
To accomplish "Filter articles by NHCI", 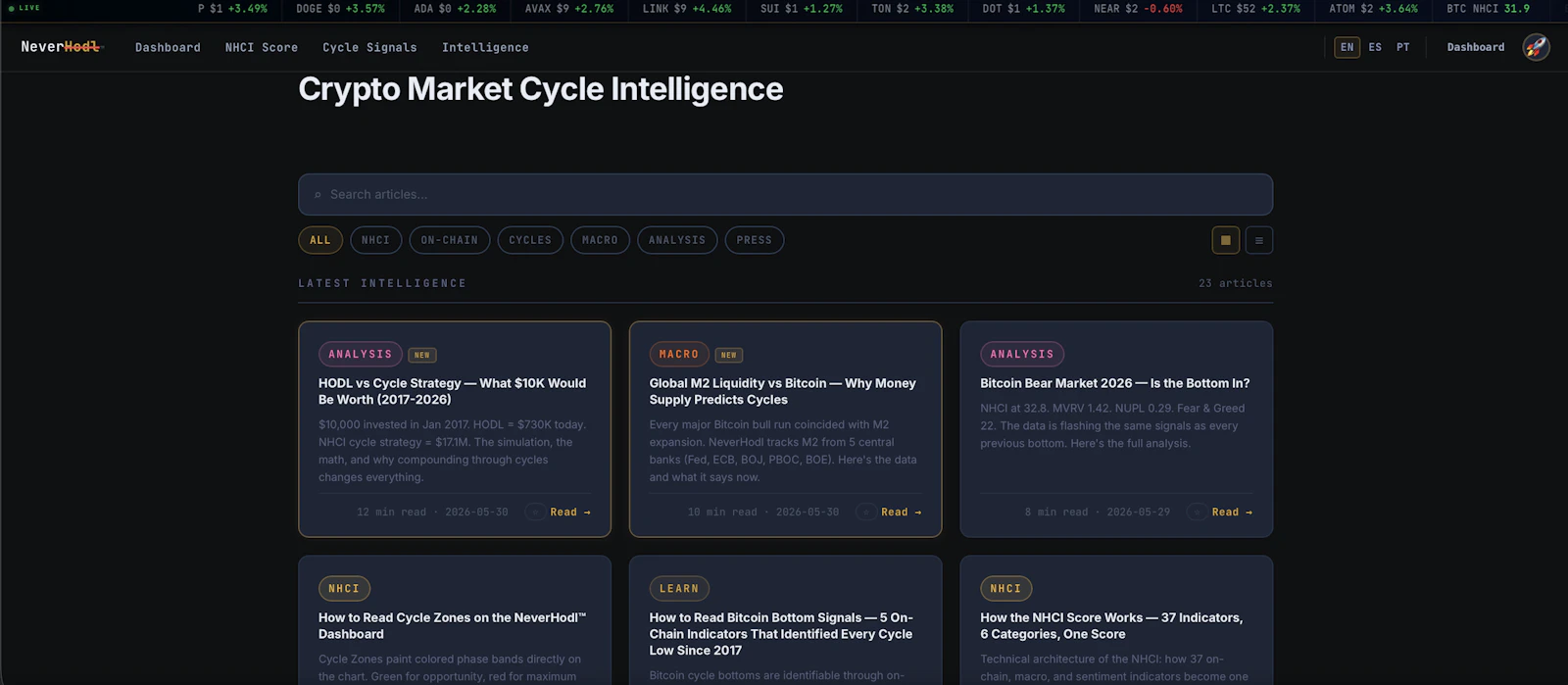I will point(375,240).
